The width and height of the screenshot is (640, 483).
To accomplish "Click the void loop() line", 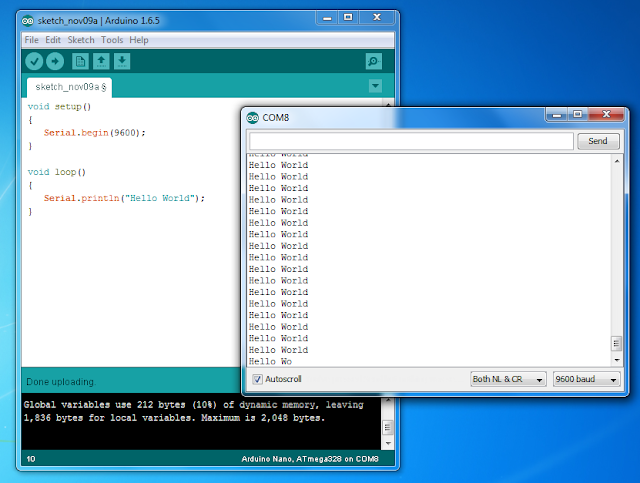I will coord(57,172).
